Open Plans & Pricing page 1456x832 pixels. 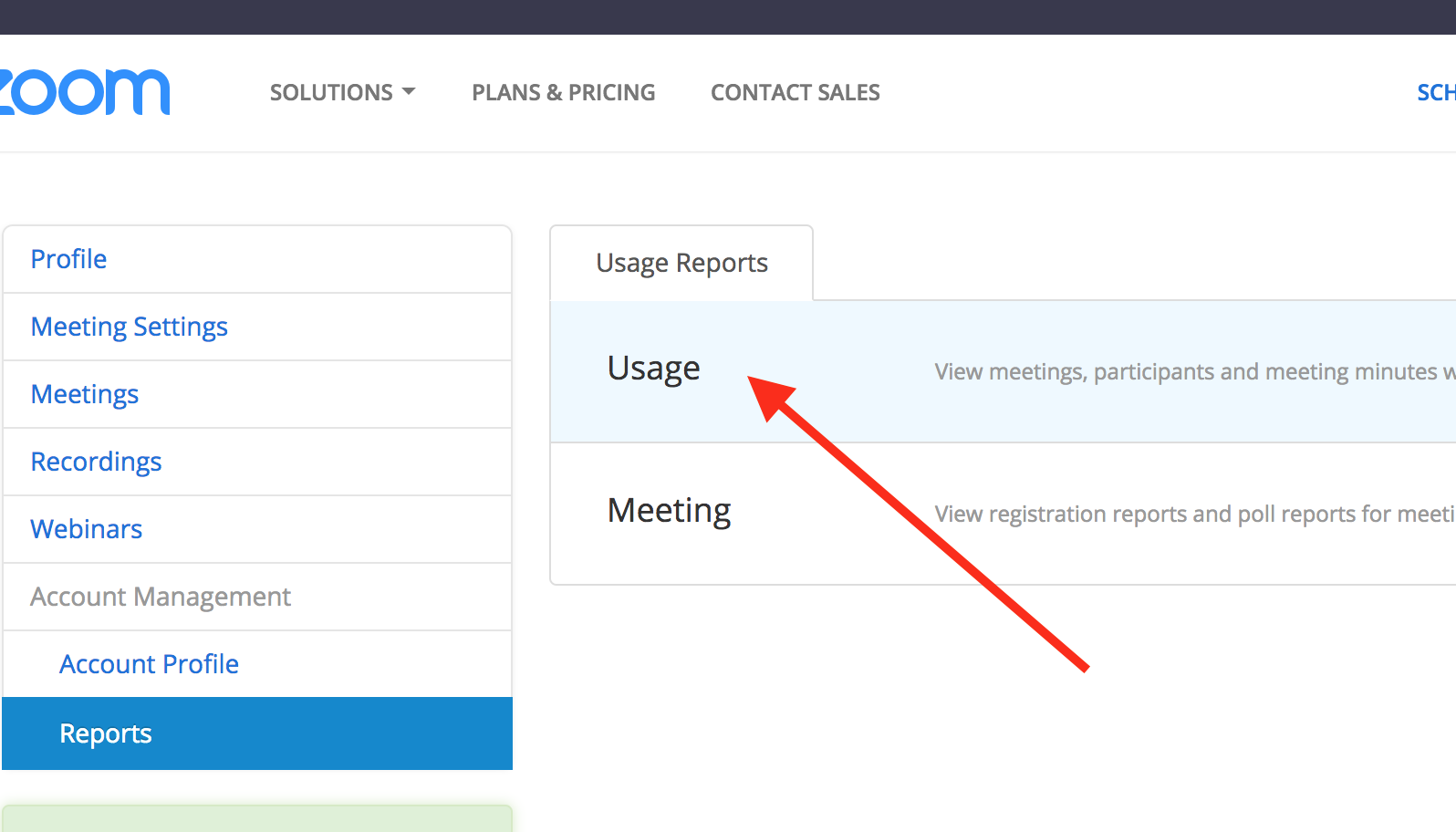(x=563, y=92)
